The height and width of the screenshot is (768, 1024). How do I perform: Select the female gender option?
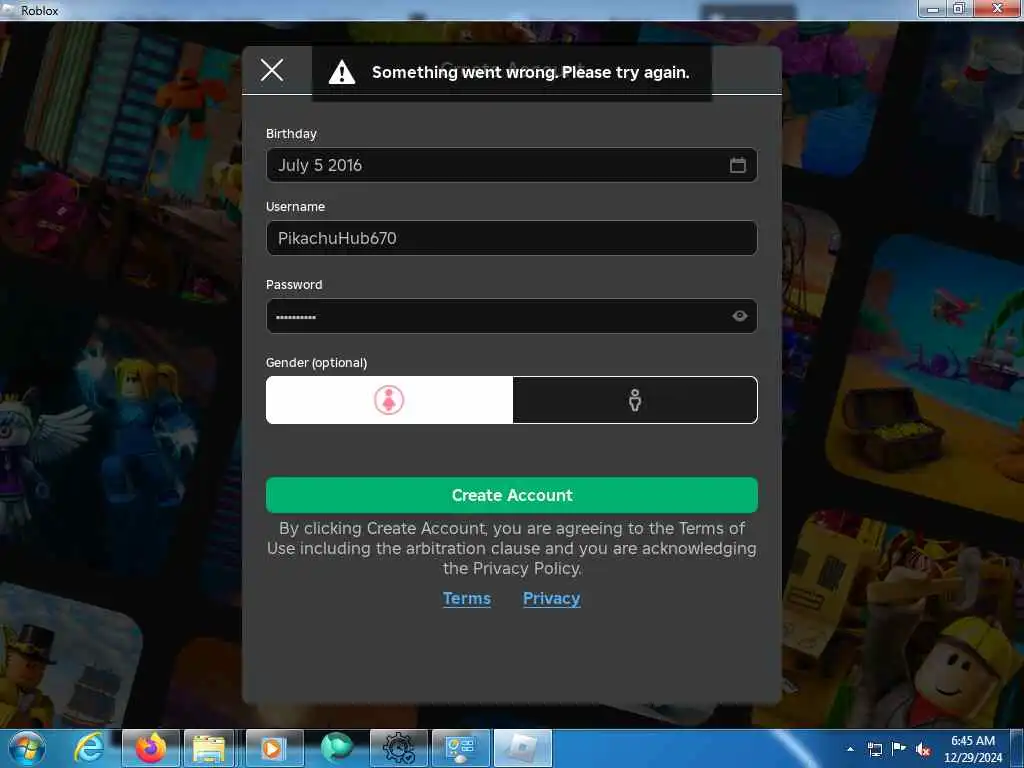389,400
